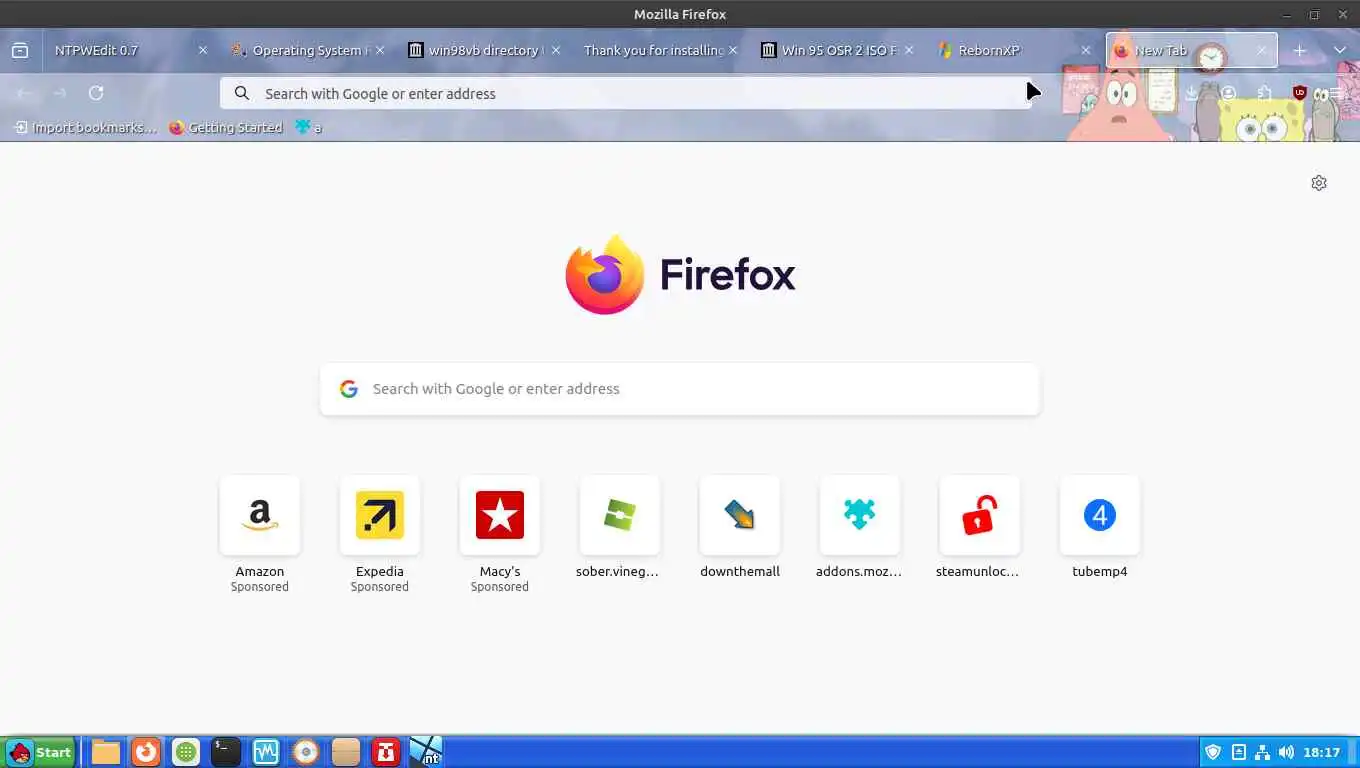Open the Downloads panel icon

[1192, 93]
